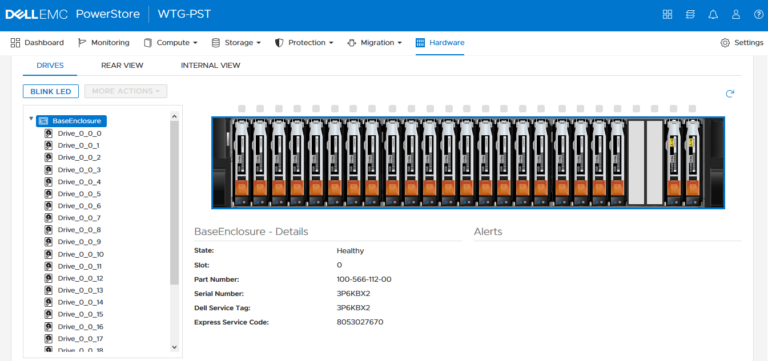
Task: Switch to the DRIVES tab
Action: click(x=50, y=66)
